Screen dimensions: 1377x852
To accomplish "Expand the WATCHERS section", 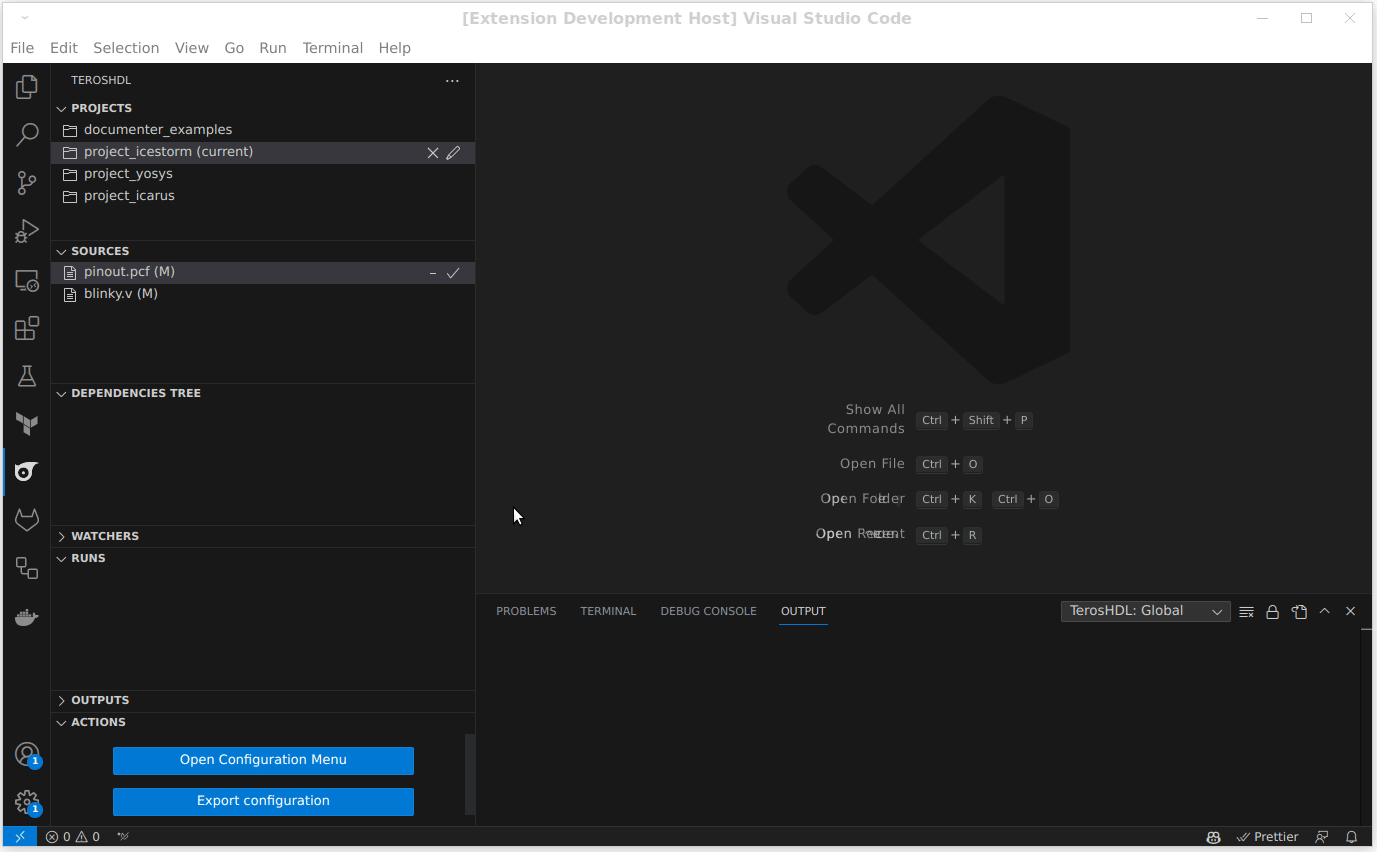I will click(x=263, y=536).
